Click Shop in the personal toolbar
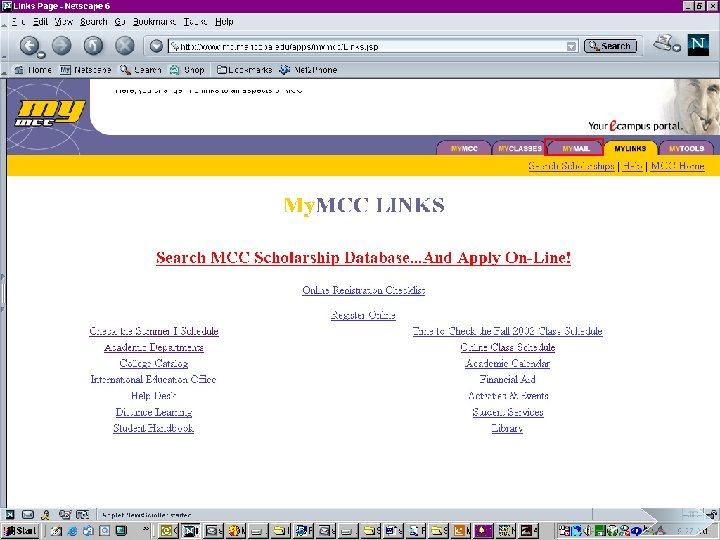Viewport: 720px width, 540px height. point(187,70)
